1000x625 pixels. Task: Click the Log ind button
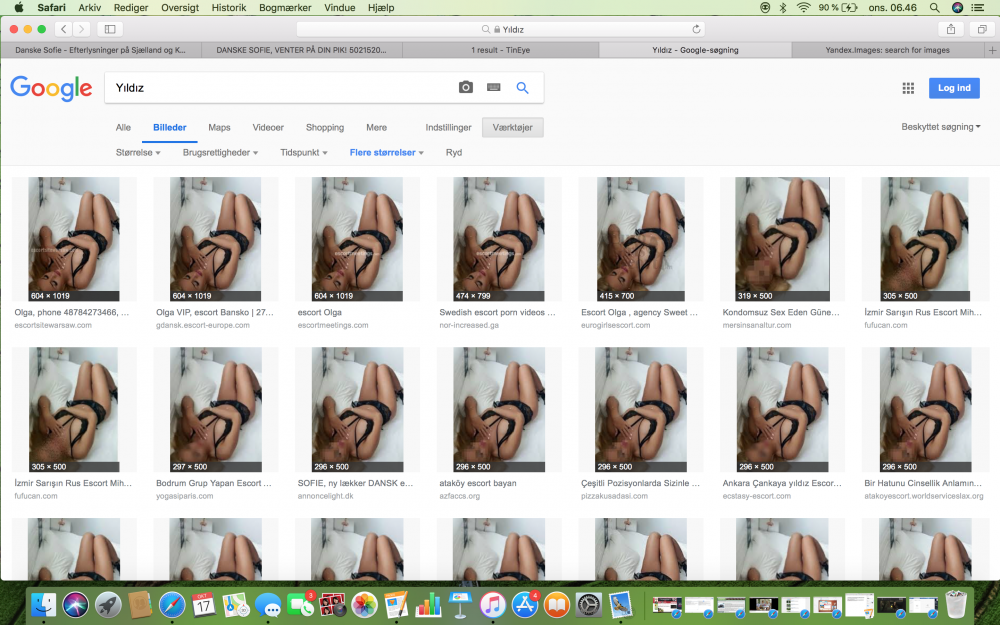point(954,88)
